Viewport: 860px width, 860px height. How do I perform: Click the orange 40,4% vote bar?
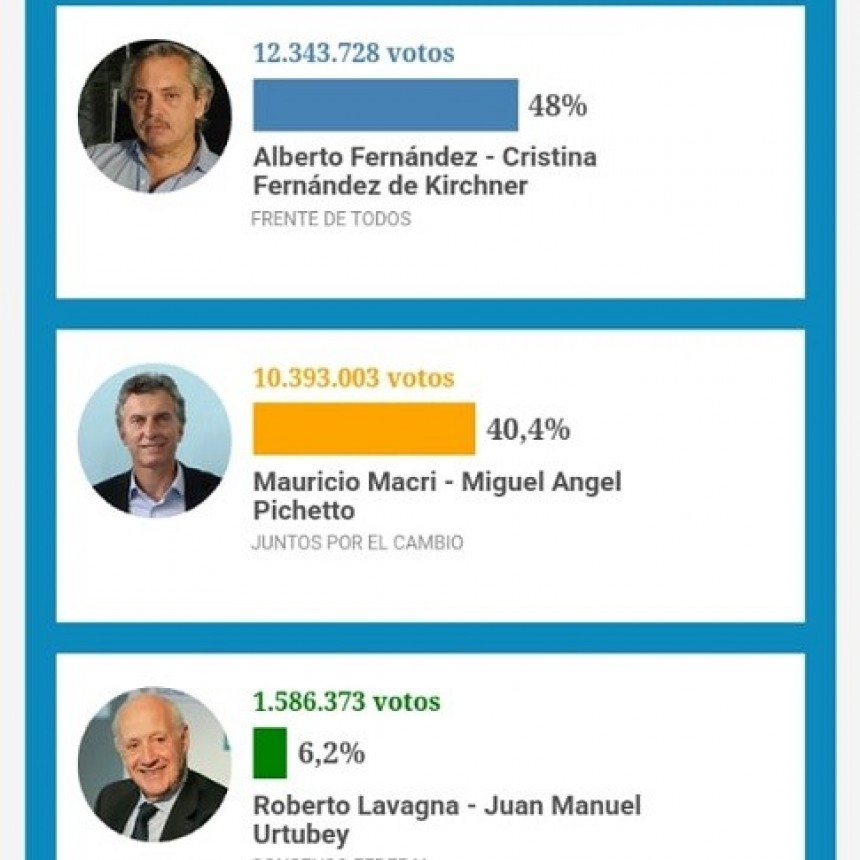click(364, 429)
